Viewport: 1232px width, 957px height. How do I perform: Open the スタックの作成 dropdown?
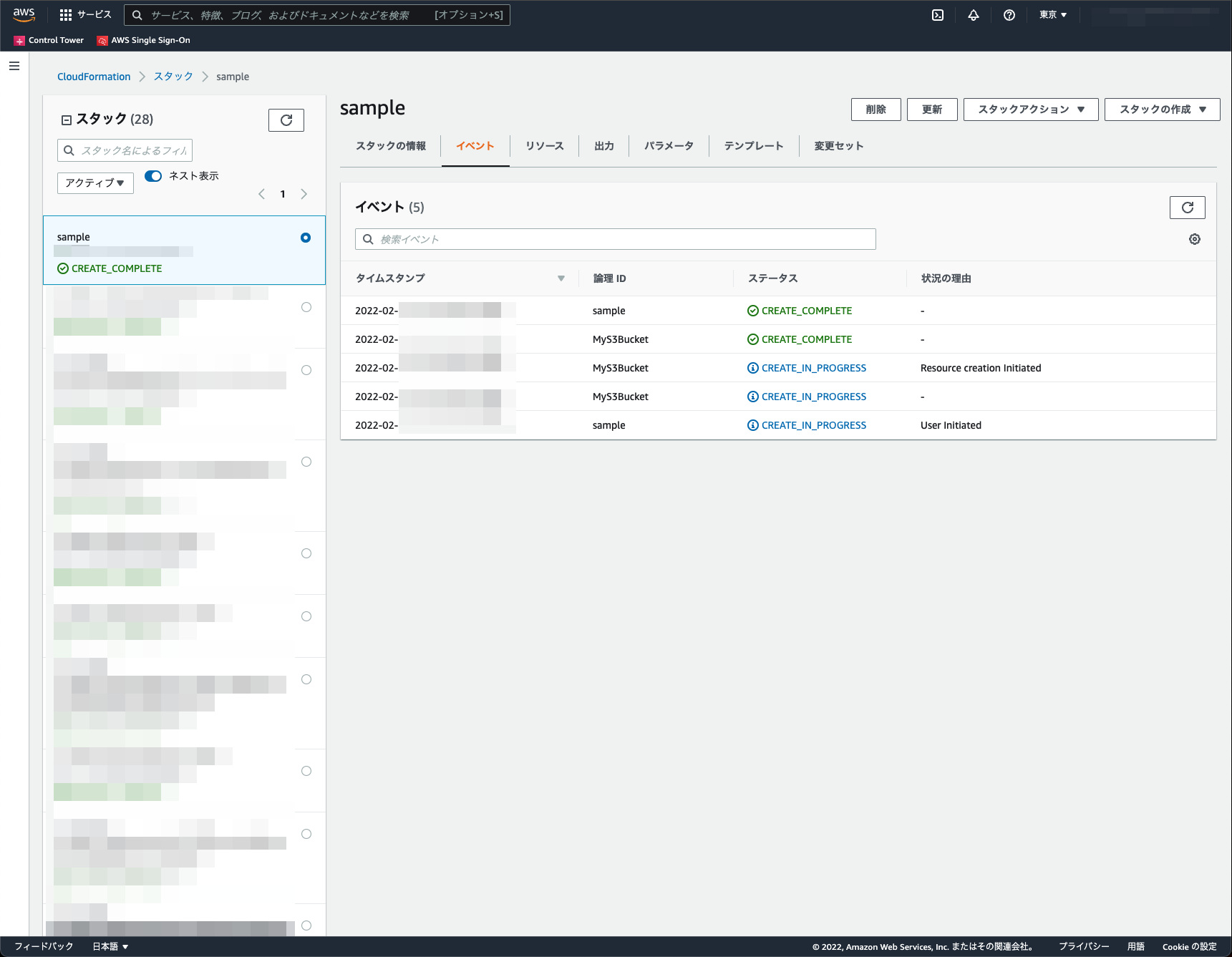pos(1163,110)
